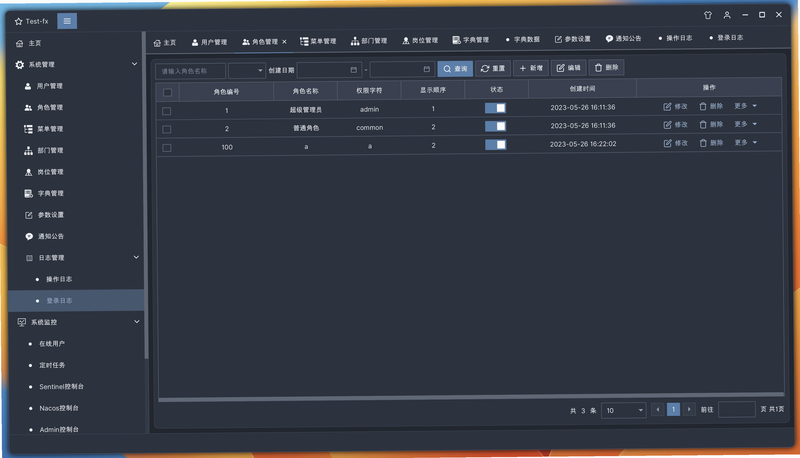Click the previous page arrow
Image resolution: width=800 pixels, height=458 pixels.
point(658,409)
